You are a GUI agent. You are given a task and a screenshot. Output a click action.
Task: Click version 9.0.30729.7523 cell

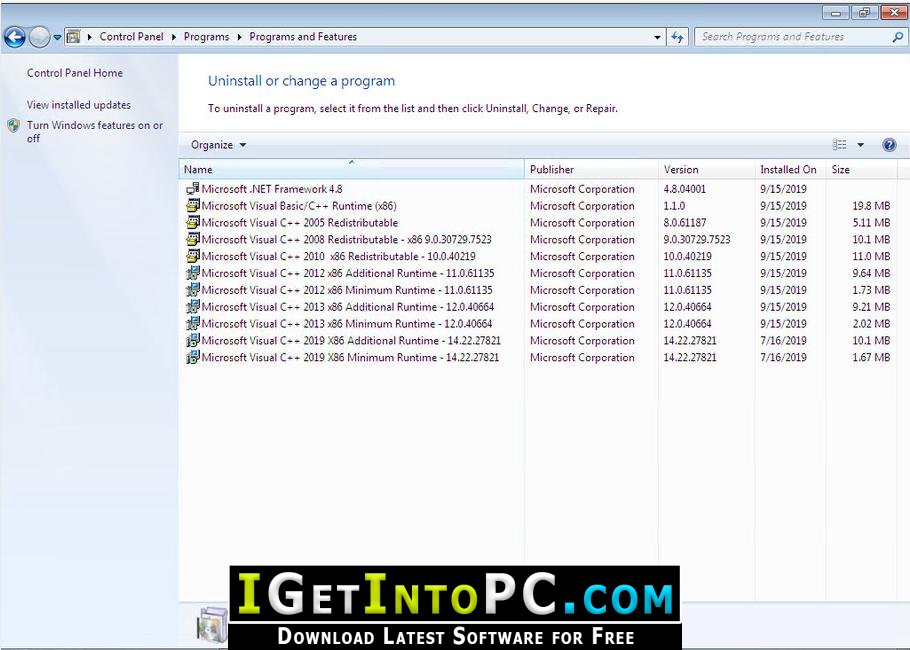click(697, 240)
